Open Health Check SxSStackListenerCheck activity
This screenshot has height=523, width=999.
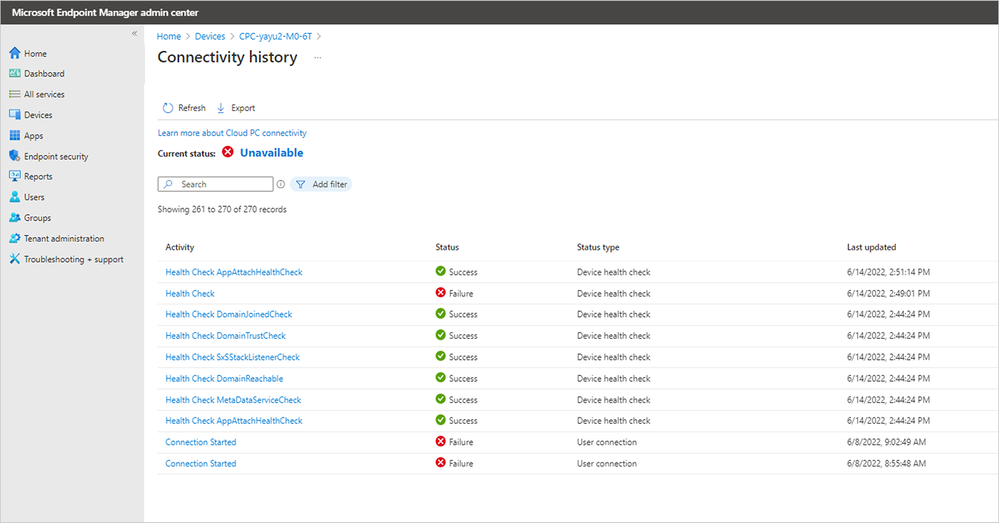coord(233,357)
